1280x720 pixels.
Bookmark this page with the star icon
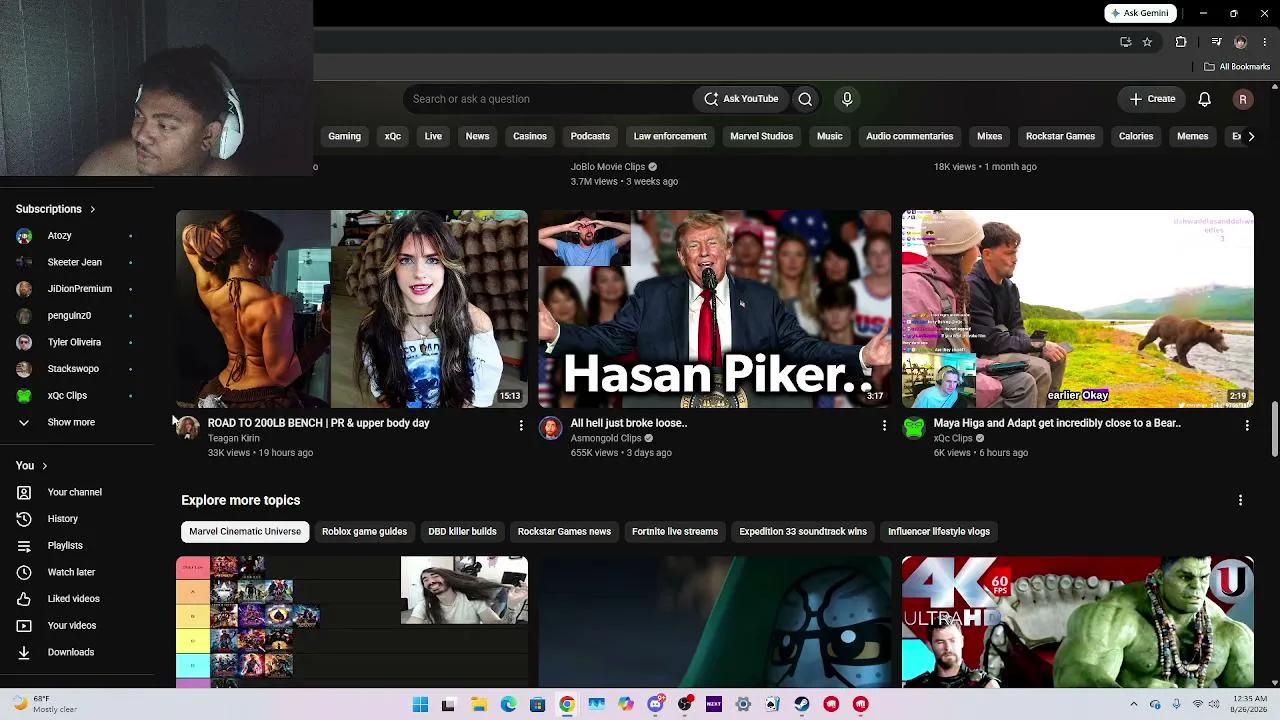click(x=1147, y=42)
